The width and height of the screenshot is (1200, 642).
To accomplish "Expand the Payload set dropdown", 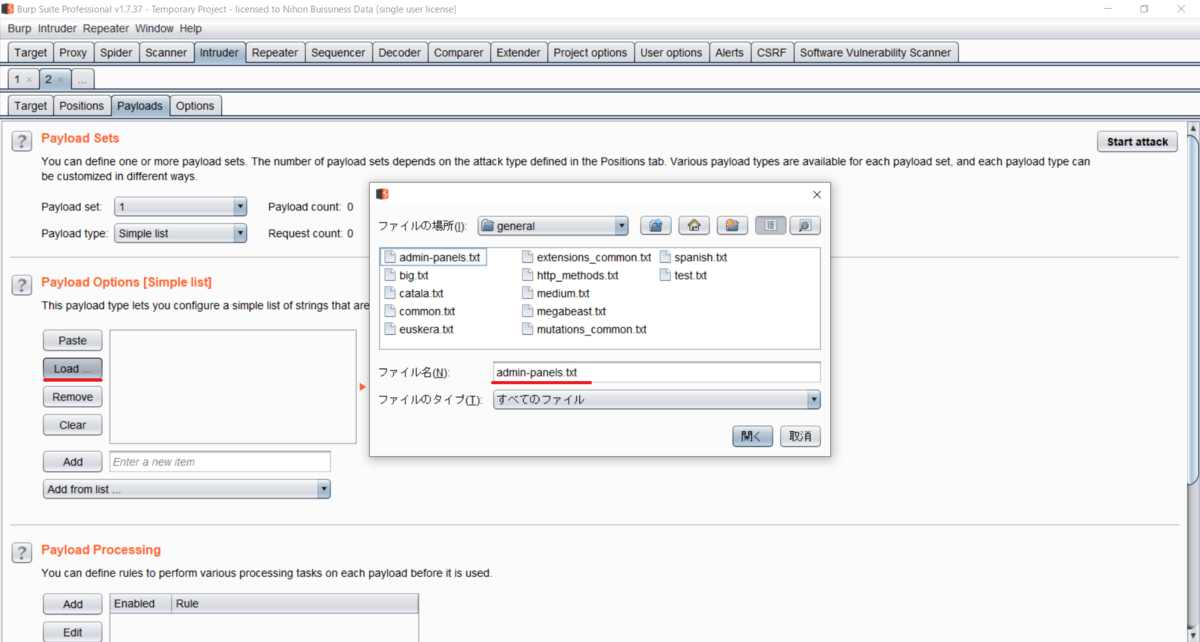I will (x=240, y=207).
